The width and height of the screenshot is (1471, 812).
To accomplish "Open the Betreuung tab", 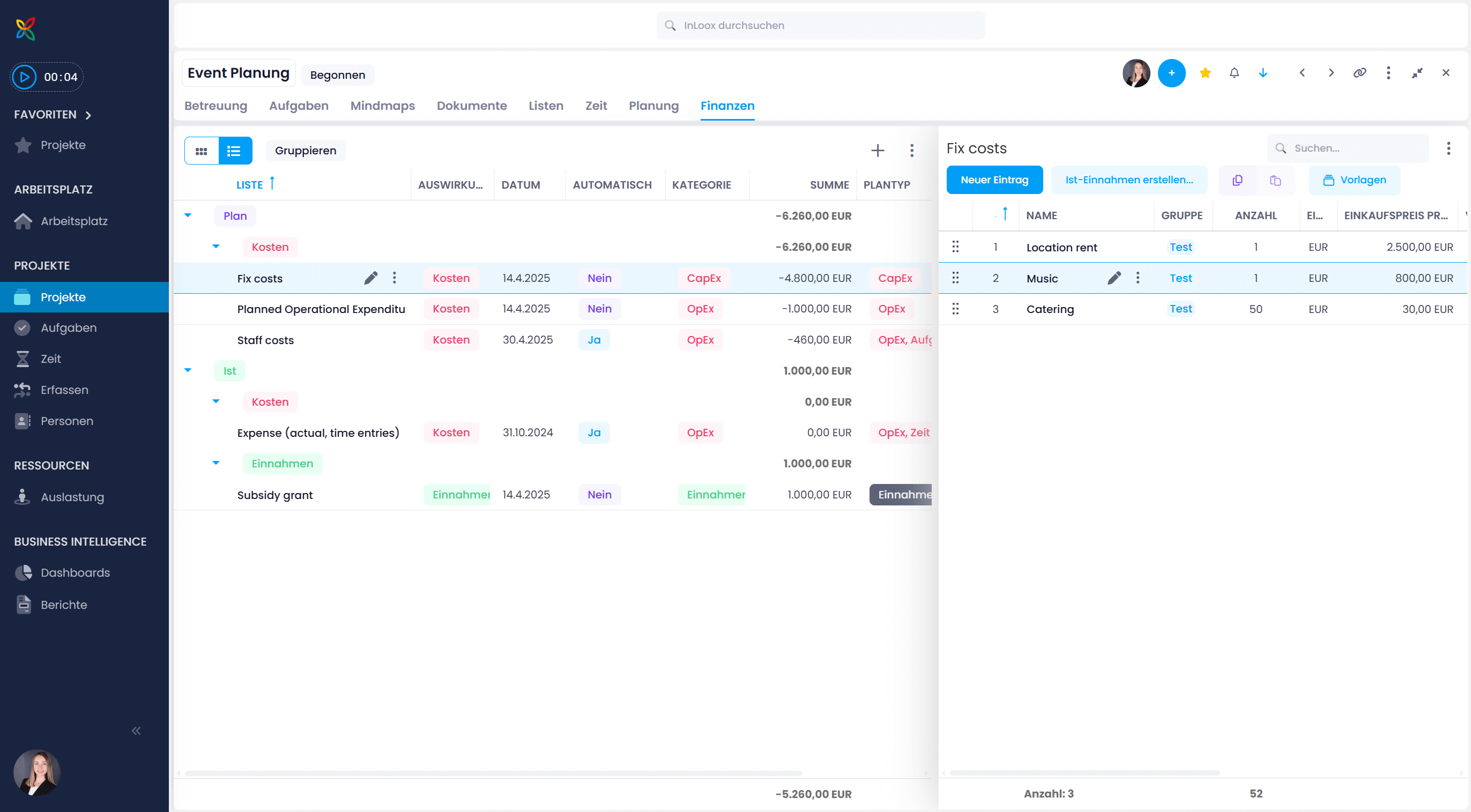I will click(216, 106).
